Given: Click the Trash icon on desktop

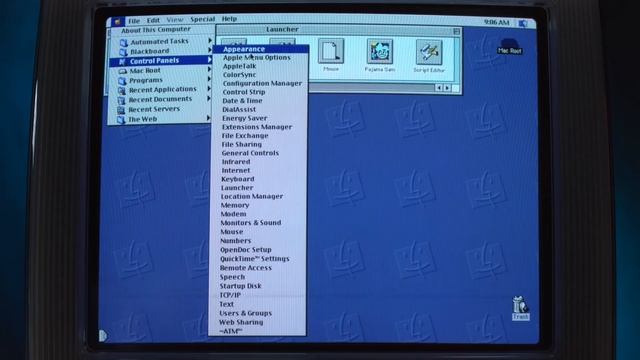Looking at the screenshot, I should [x=520, y=308].
